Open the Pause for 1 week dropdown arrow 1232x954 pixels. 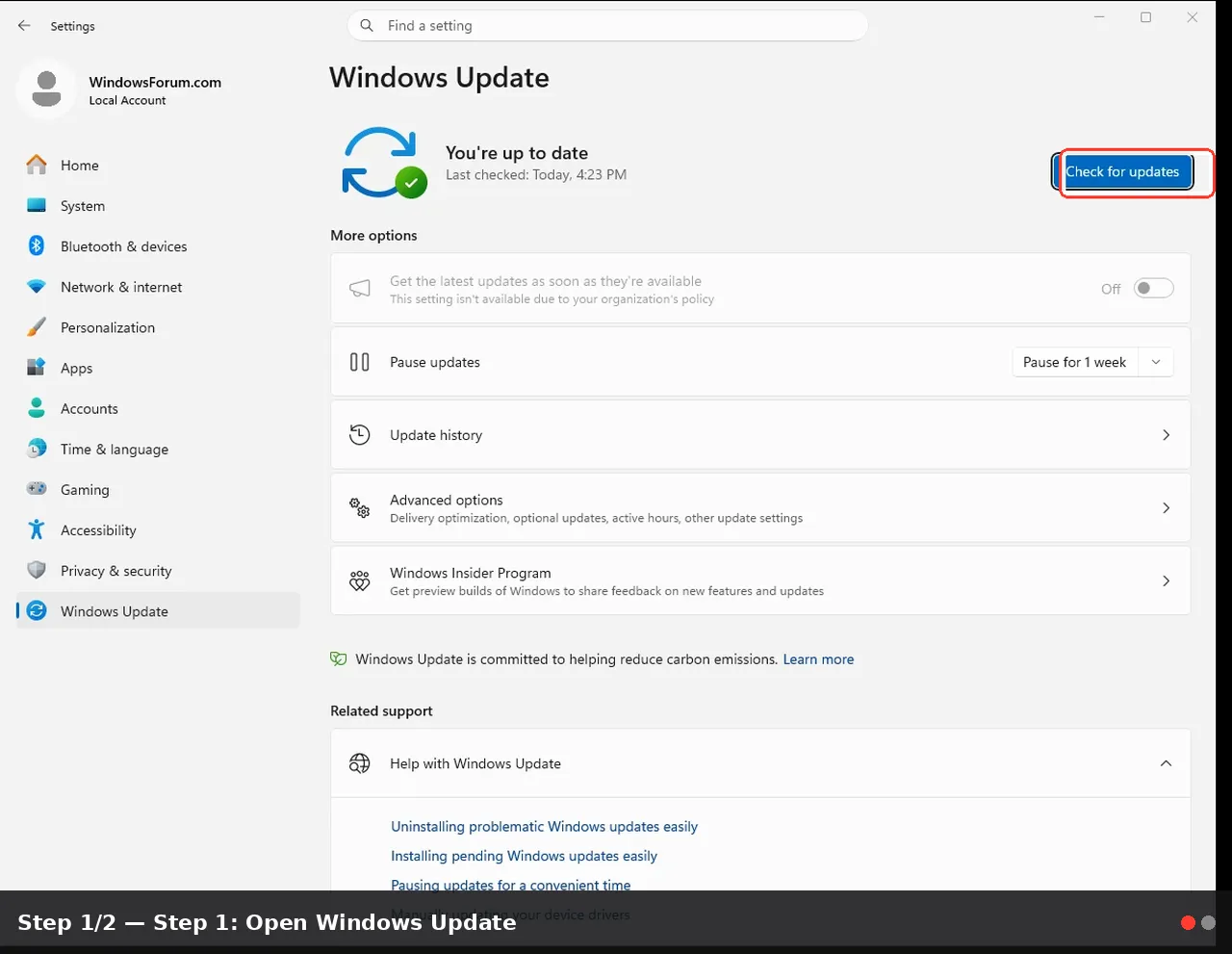[1156, 362]
